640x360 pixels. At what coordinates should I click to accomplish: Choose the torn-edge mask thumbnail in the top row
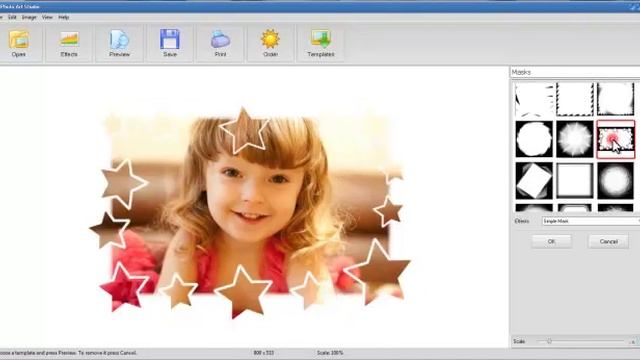534,99
